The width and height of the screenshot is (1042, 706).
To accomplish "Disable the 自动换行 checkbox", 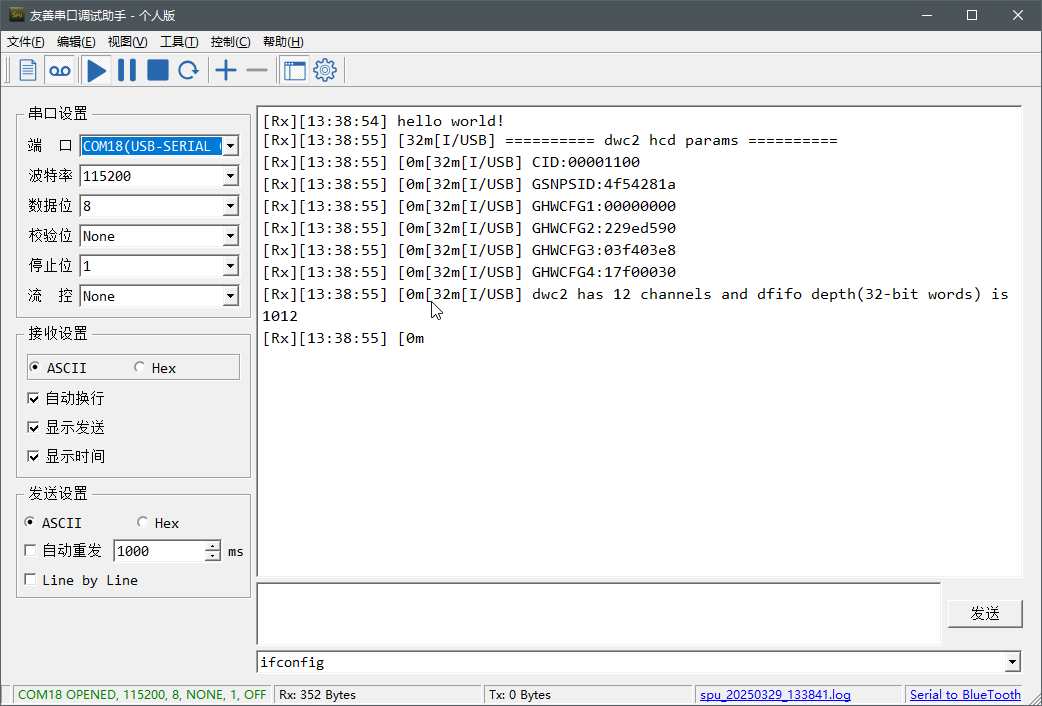I will 31,397.
